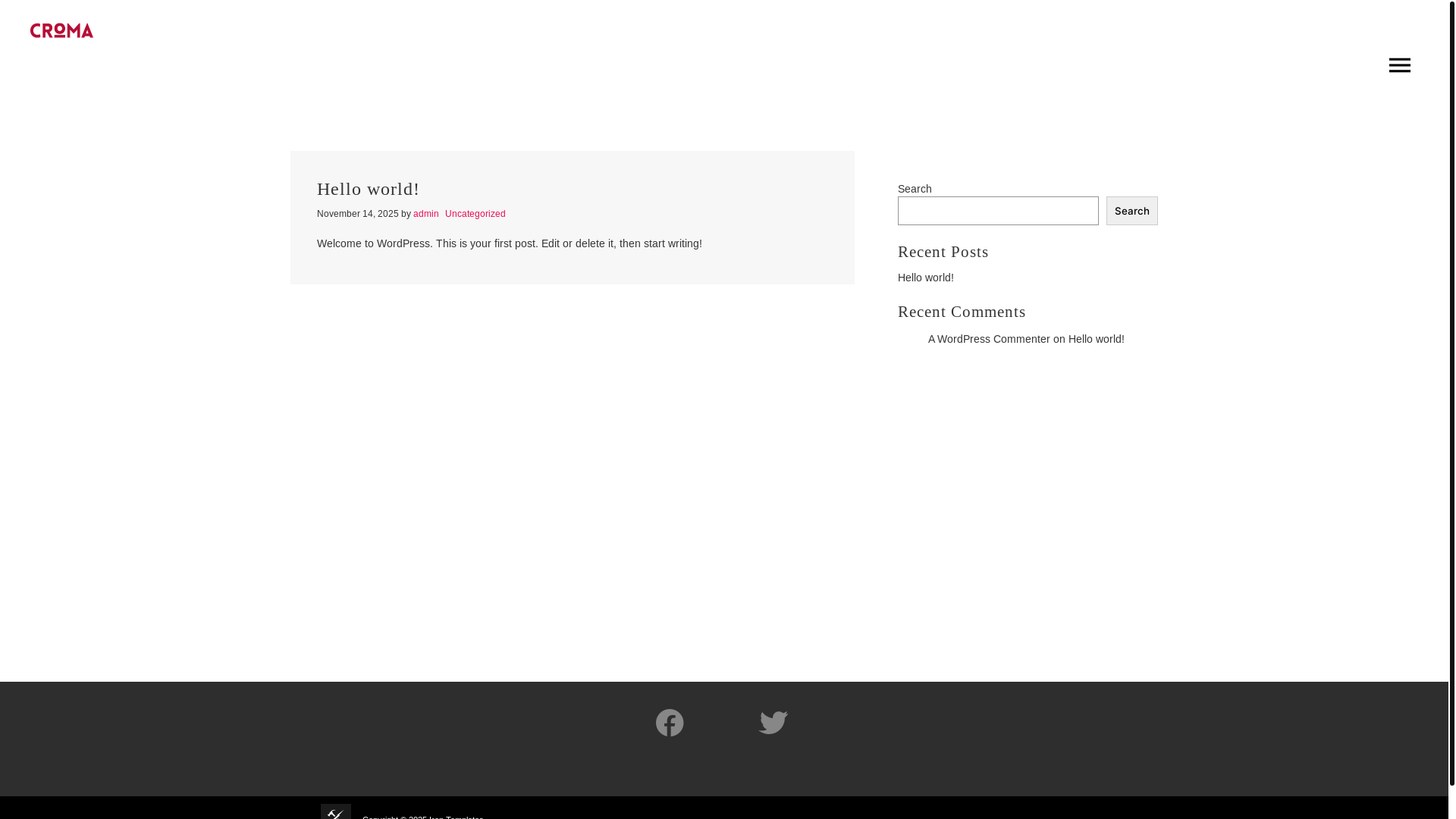Viewport: 1456px width, 819px height.
Task: Focus the search input field
Action: (x=997, y=211)
